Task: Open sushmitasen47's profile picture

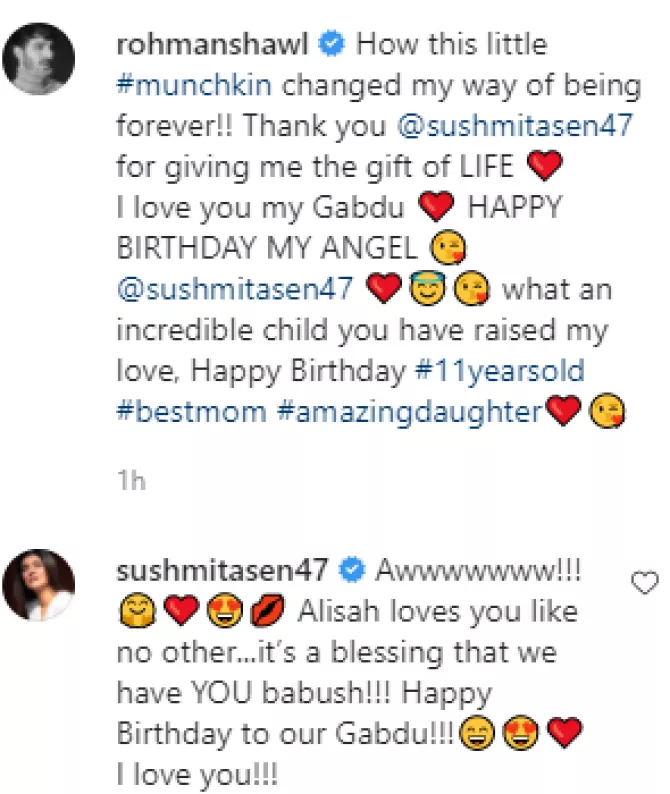Action: click(40, 584)
